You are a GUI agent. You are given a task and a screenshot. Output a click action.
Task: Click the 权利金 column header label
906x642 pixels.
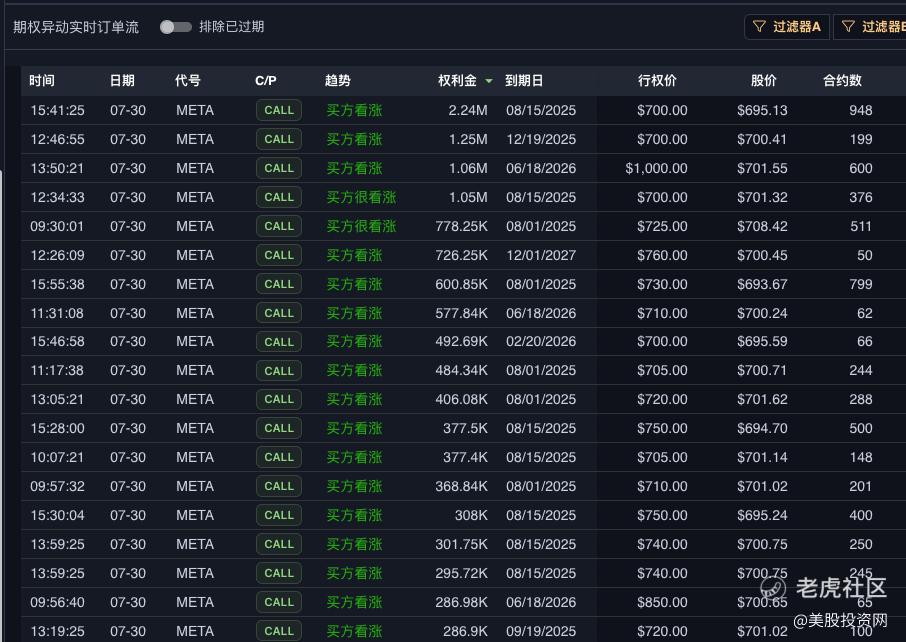click(457, 80)
